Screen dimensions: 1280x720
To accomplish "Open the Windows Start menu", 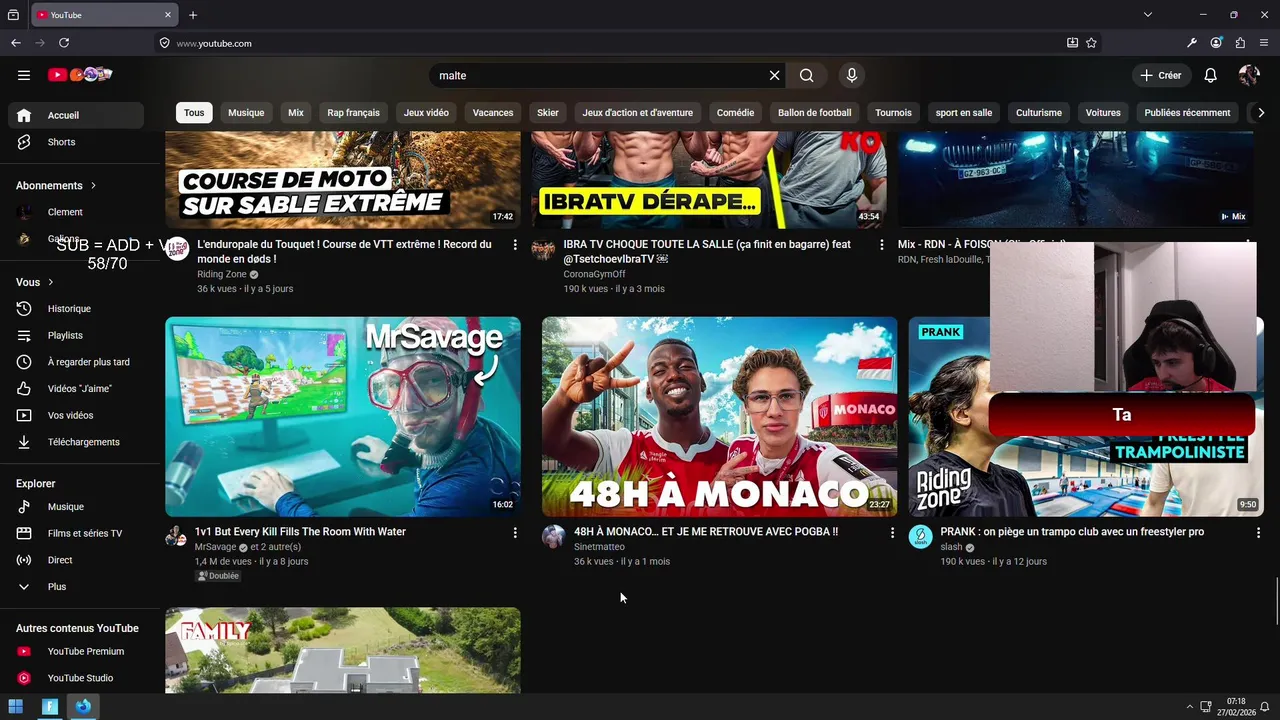I will [16, 706].
